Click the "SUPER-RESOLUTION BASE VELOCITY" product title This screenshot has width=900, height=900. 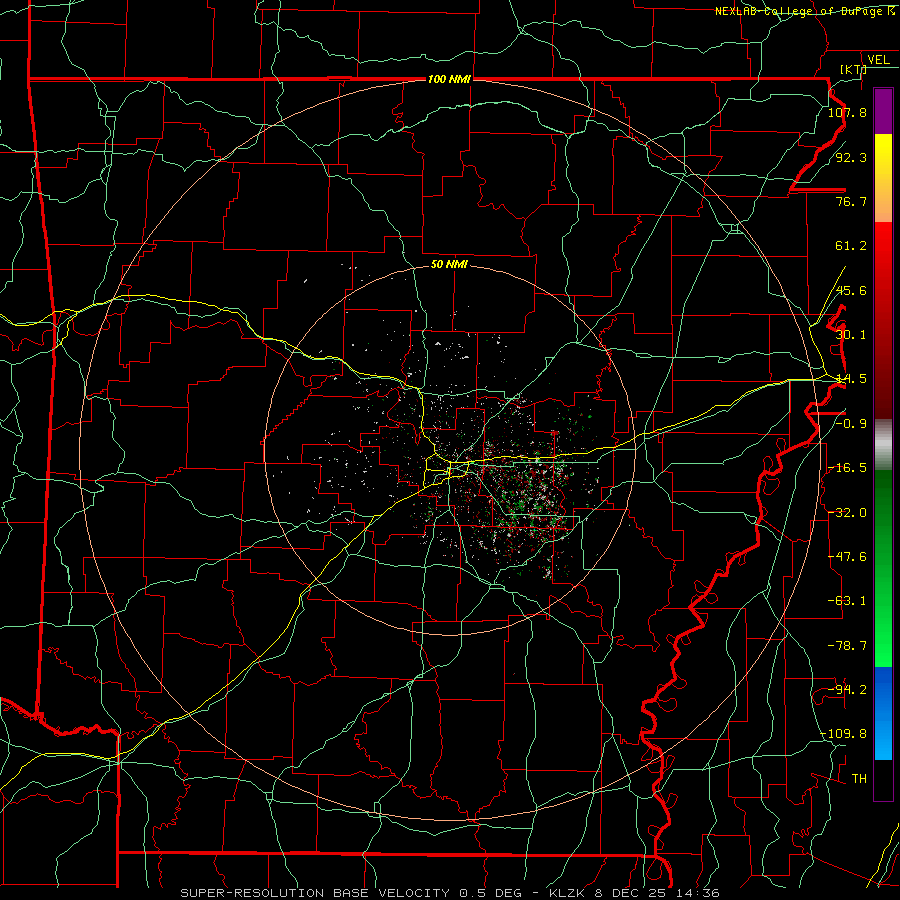pos(315,893)
